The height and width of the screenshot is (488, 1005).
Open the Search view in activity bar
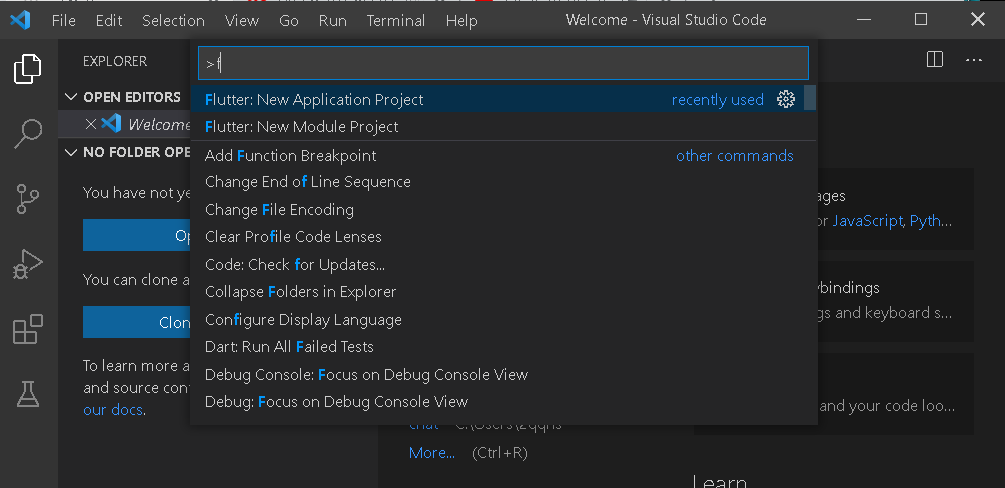pos(28,134)
